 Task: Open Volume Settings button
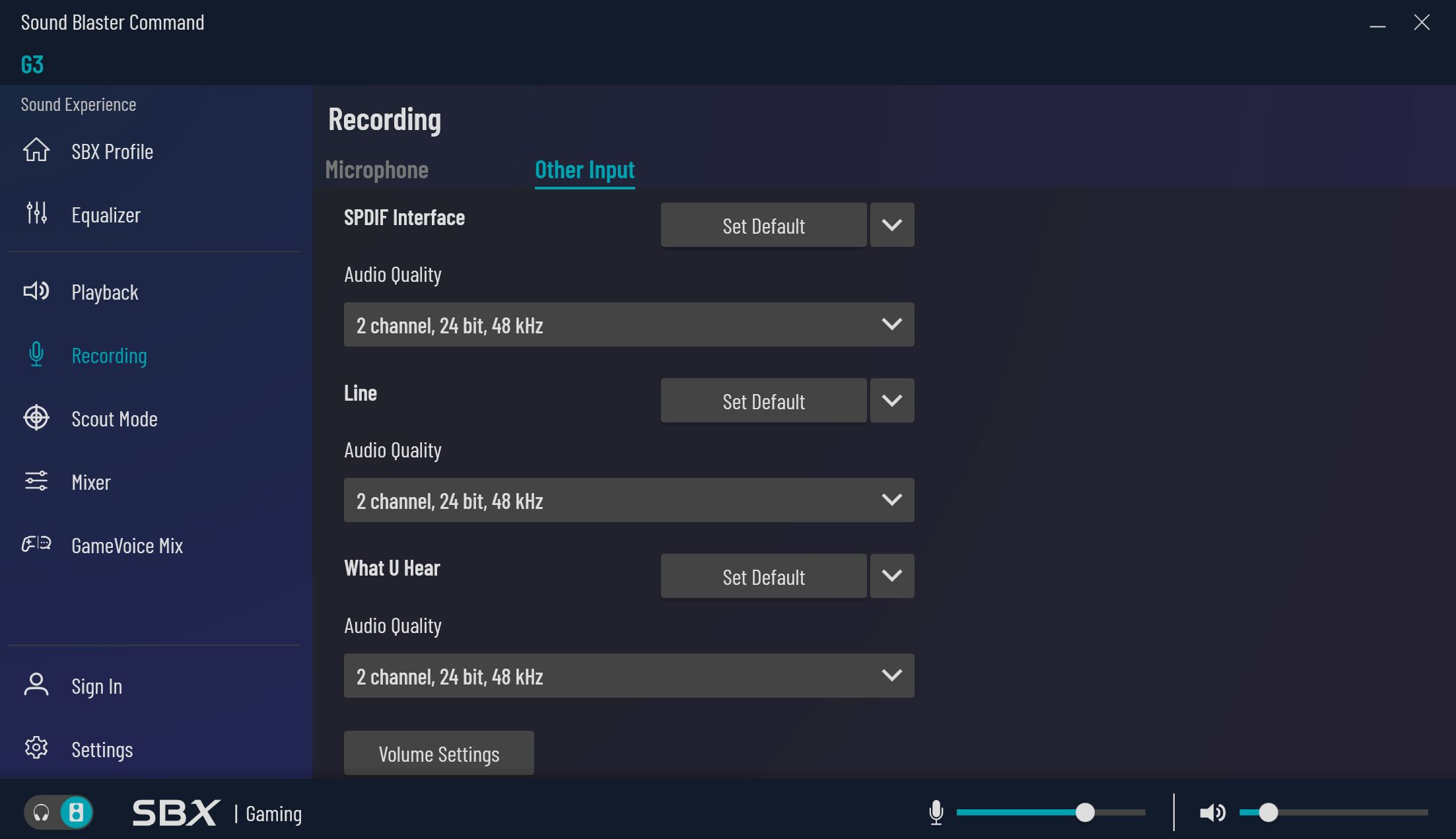pos(438,753)
